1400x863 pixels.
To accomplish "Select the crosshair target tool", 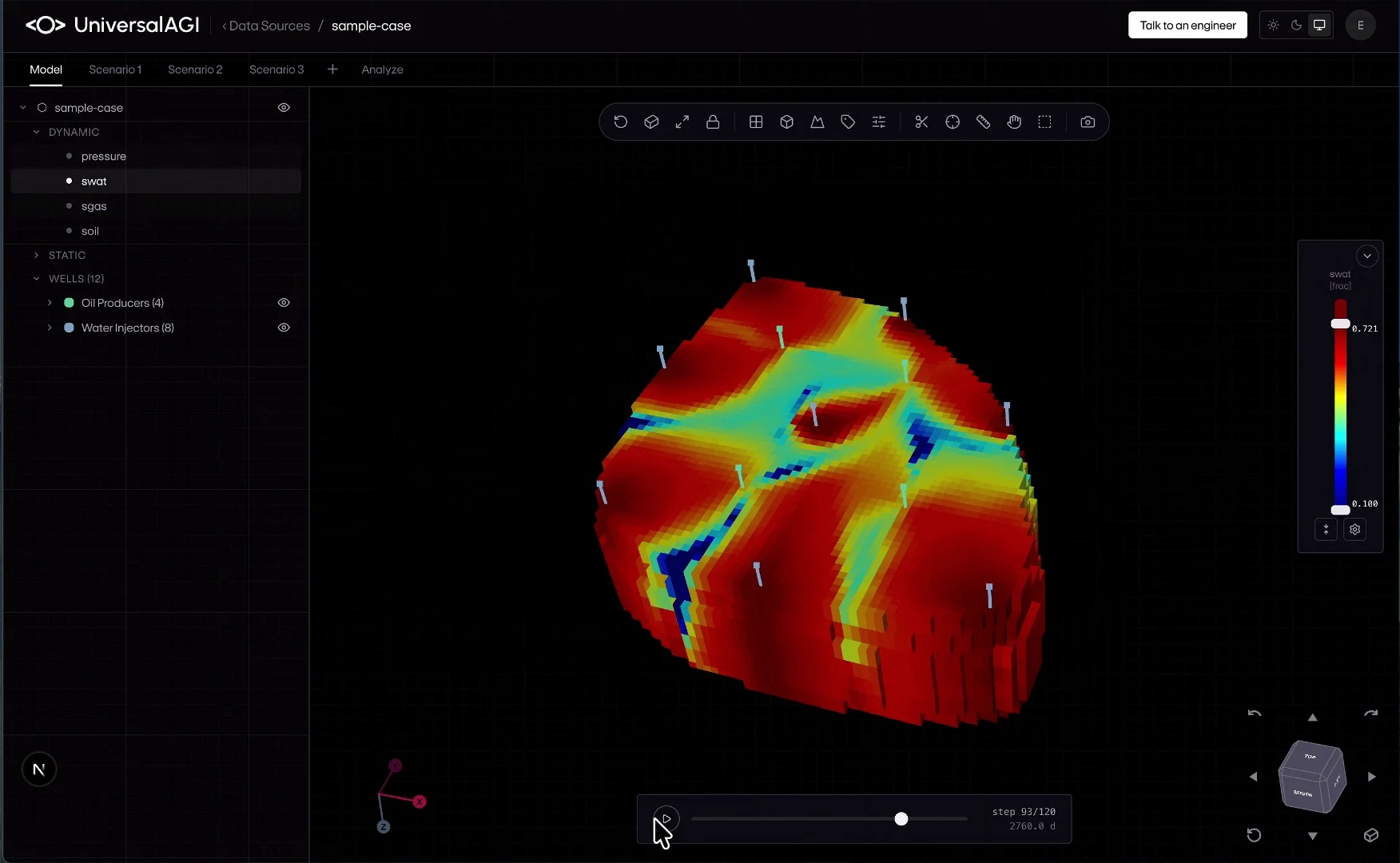I will click(x=953, y=122).
